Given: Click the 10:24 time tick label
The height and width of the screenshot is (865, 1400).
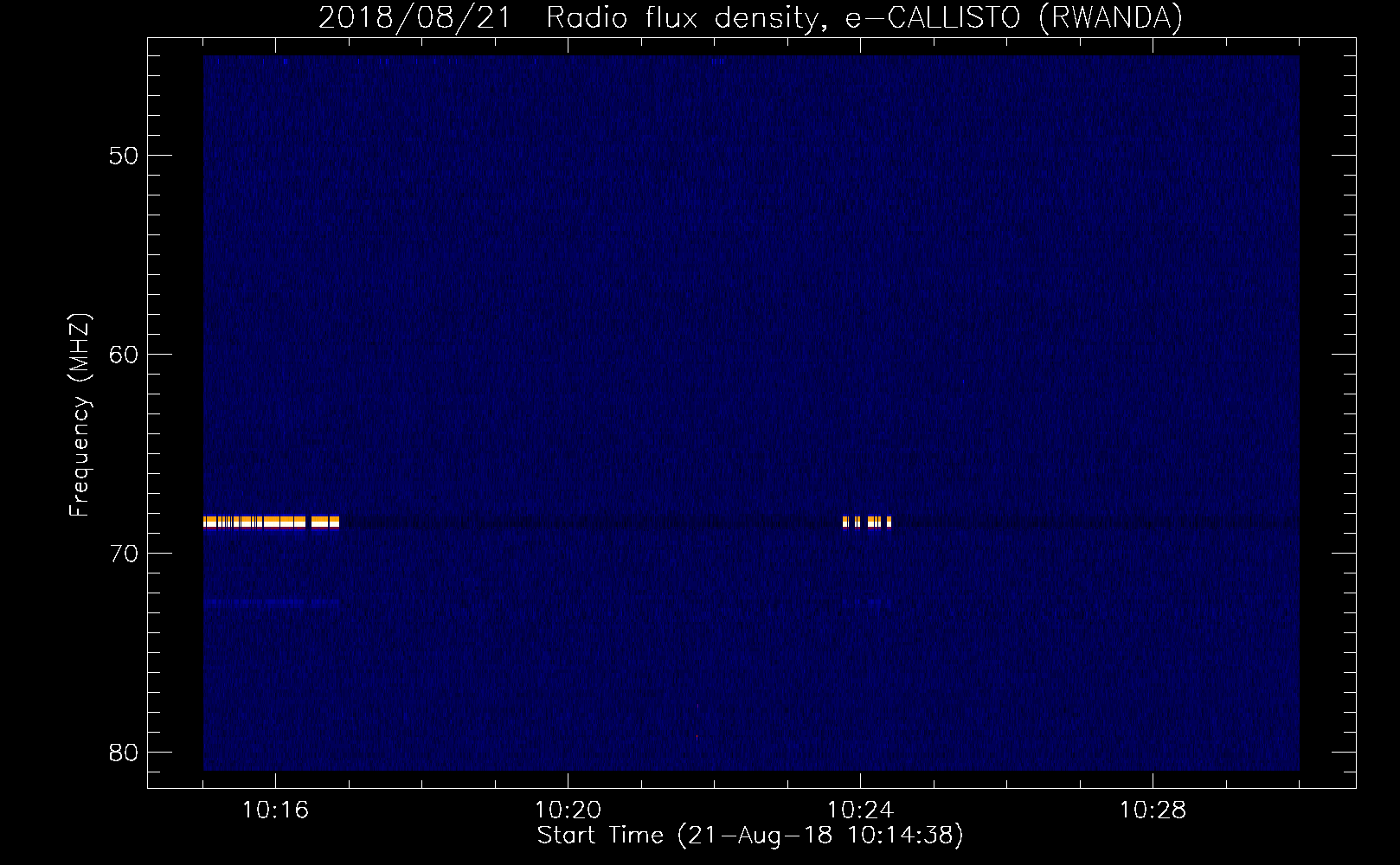Looking at the screenshot, I should [860, 811].
